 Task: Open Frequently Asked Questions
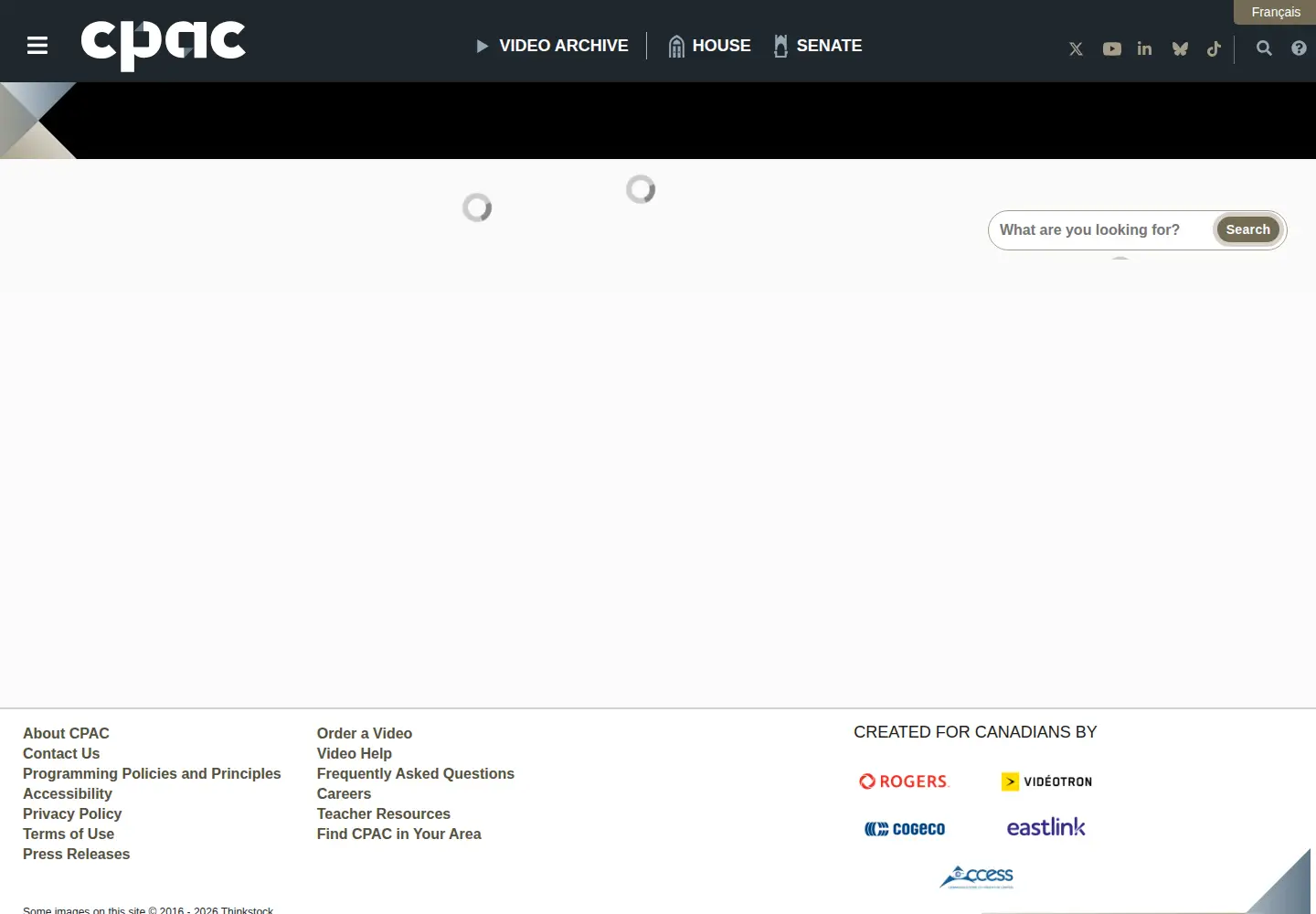coord(416,774)
